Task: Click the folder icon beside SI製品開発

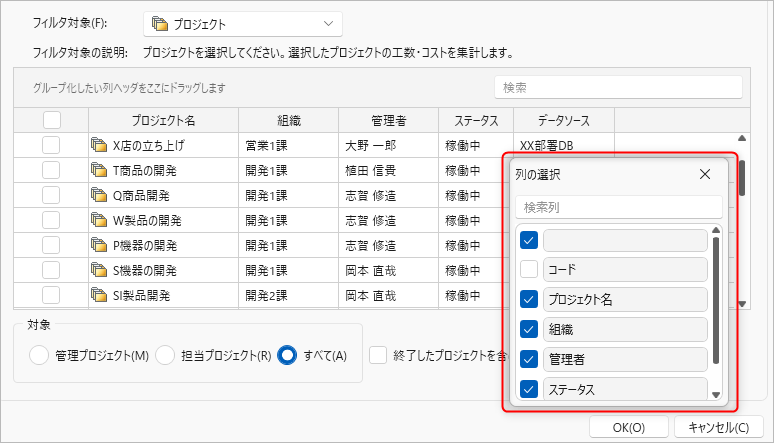Action: [x=99, y=295]
